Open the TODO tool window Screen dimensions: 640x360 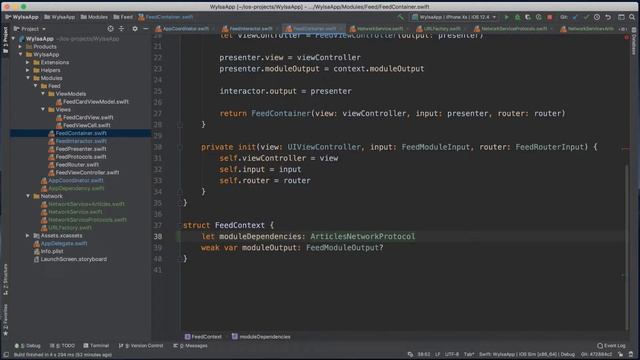tap(62, 346)
